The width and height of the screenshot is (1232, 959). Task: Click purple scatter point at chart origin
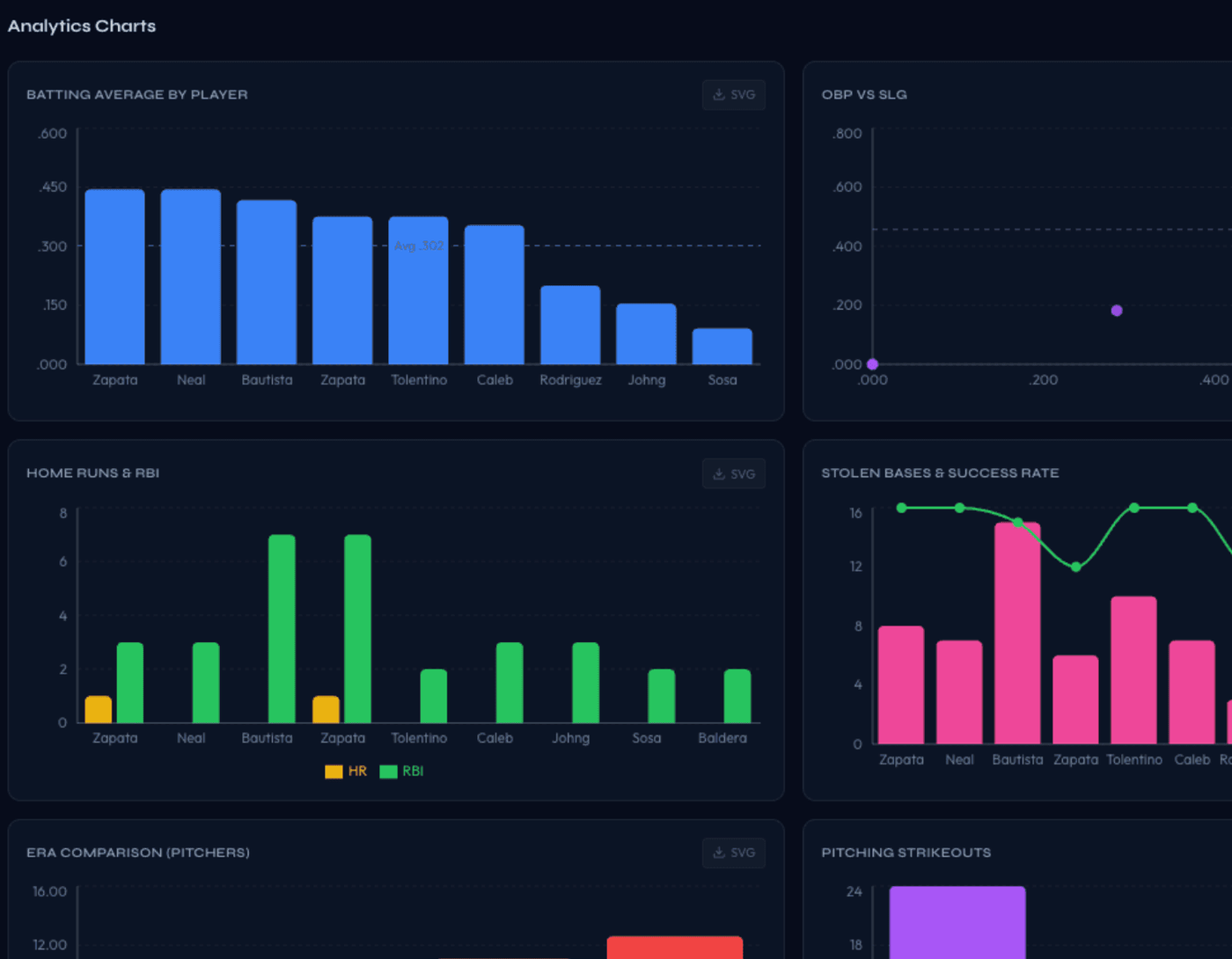[x=872, y=364]
